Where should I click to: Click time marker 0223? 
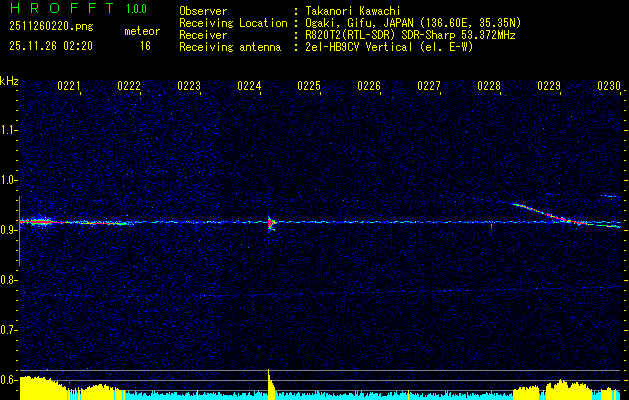coord(189,86)
